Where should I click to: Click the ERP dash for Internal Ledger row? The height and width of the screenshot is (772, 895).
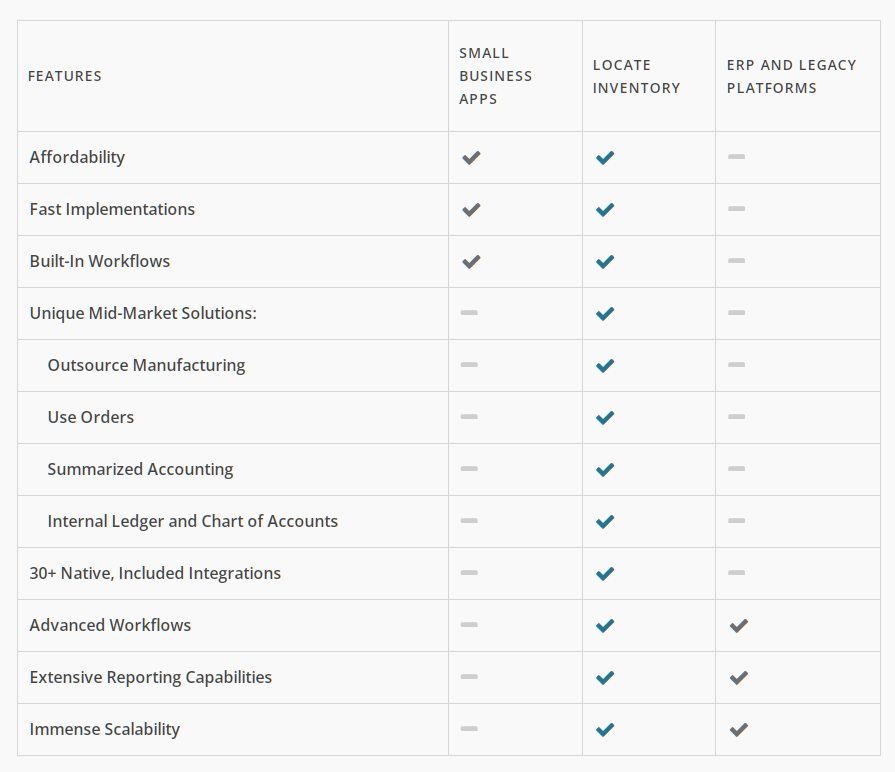[736, 520]
